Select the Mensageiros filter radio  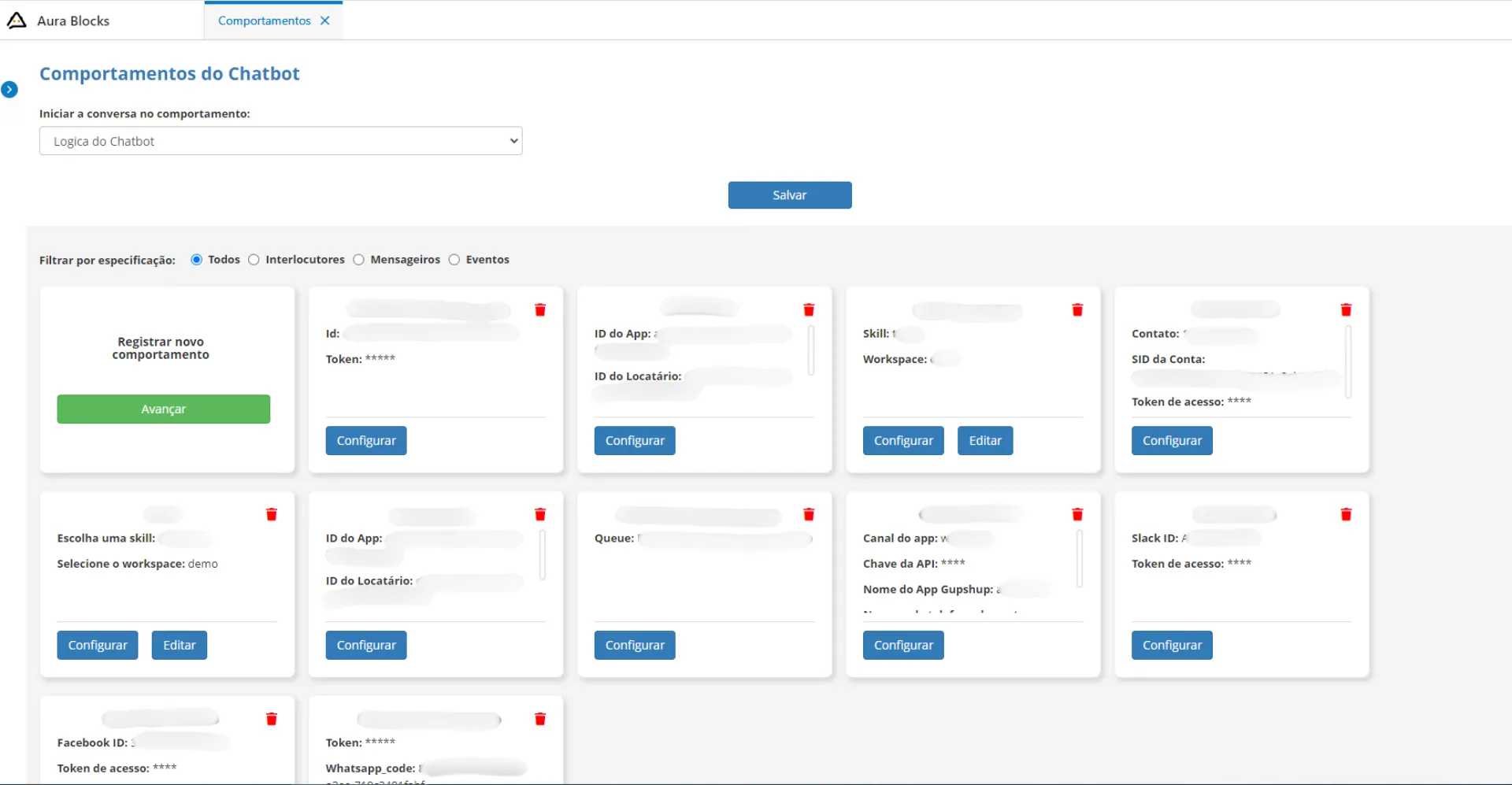pyautogui.click(x=358, y=259)
